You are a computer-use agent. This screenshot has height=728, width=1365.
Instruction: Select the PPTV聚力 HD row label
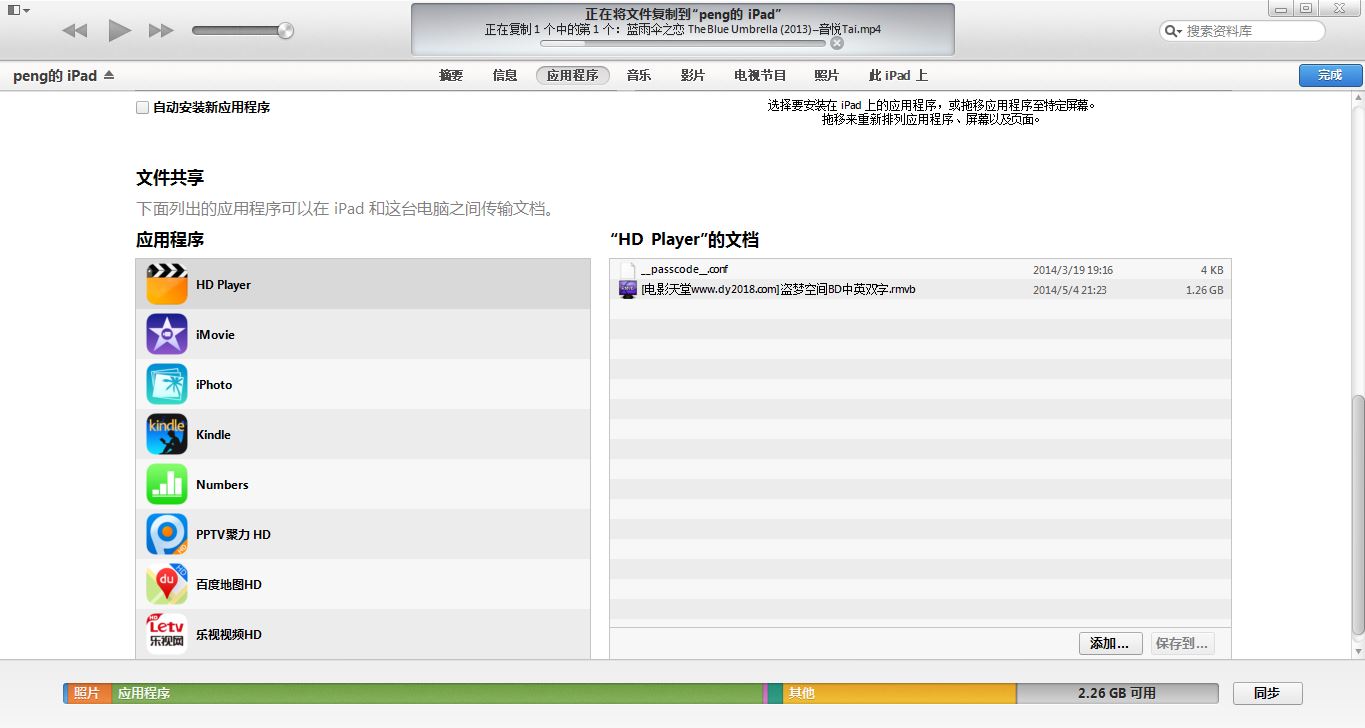click(233, 534)
